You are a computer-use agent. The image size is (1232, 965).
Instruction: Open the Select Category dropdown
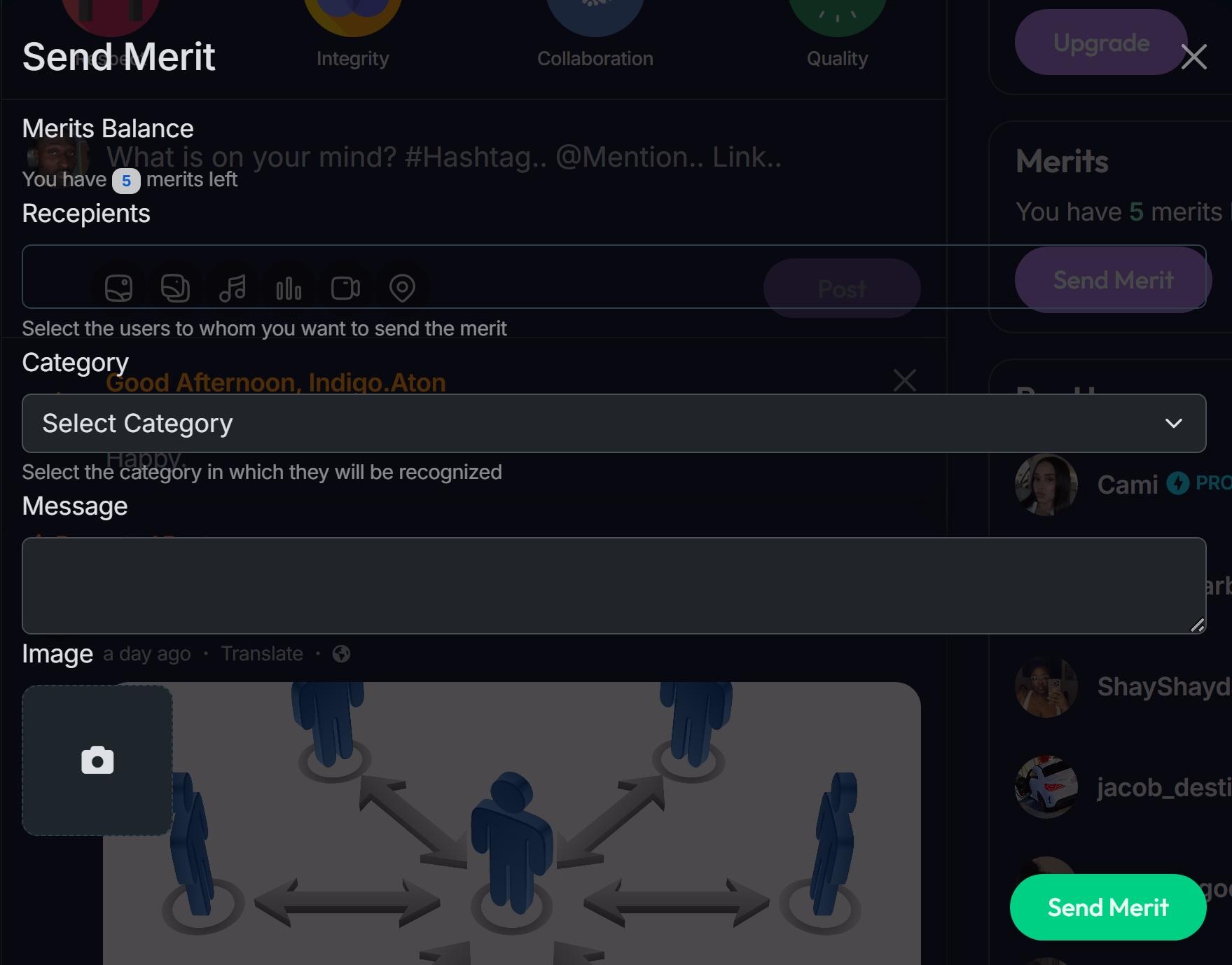coord(614,423)
